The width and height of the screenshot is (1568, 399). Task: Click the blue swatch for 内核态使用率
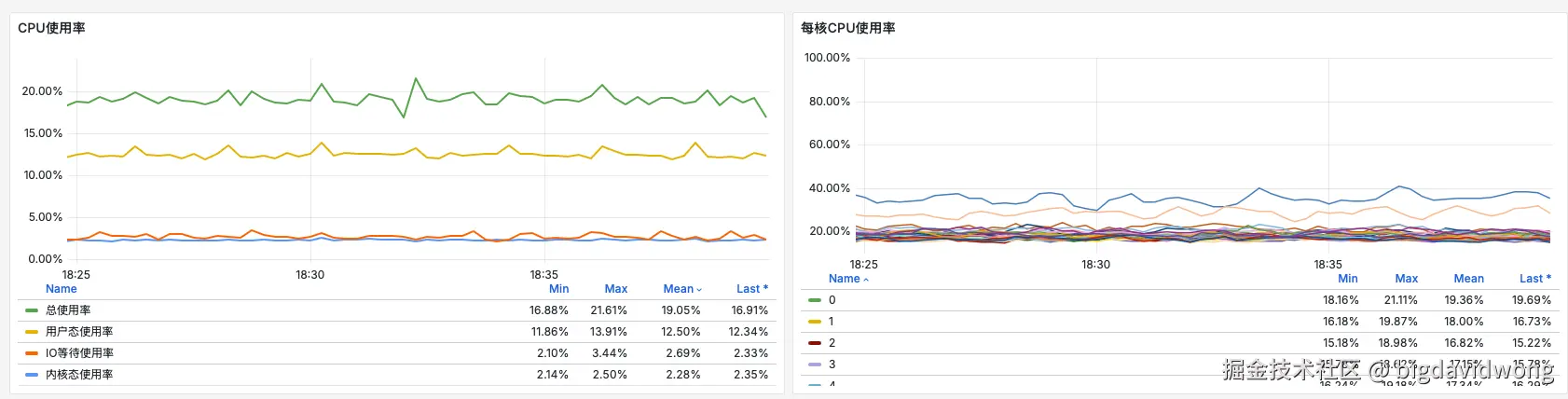click(x=32, y=375)
